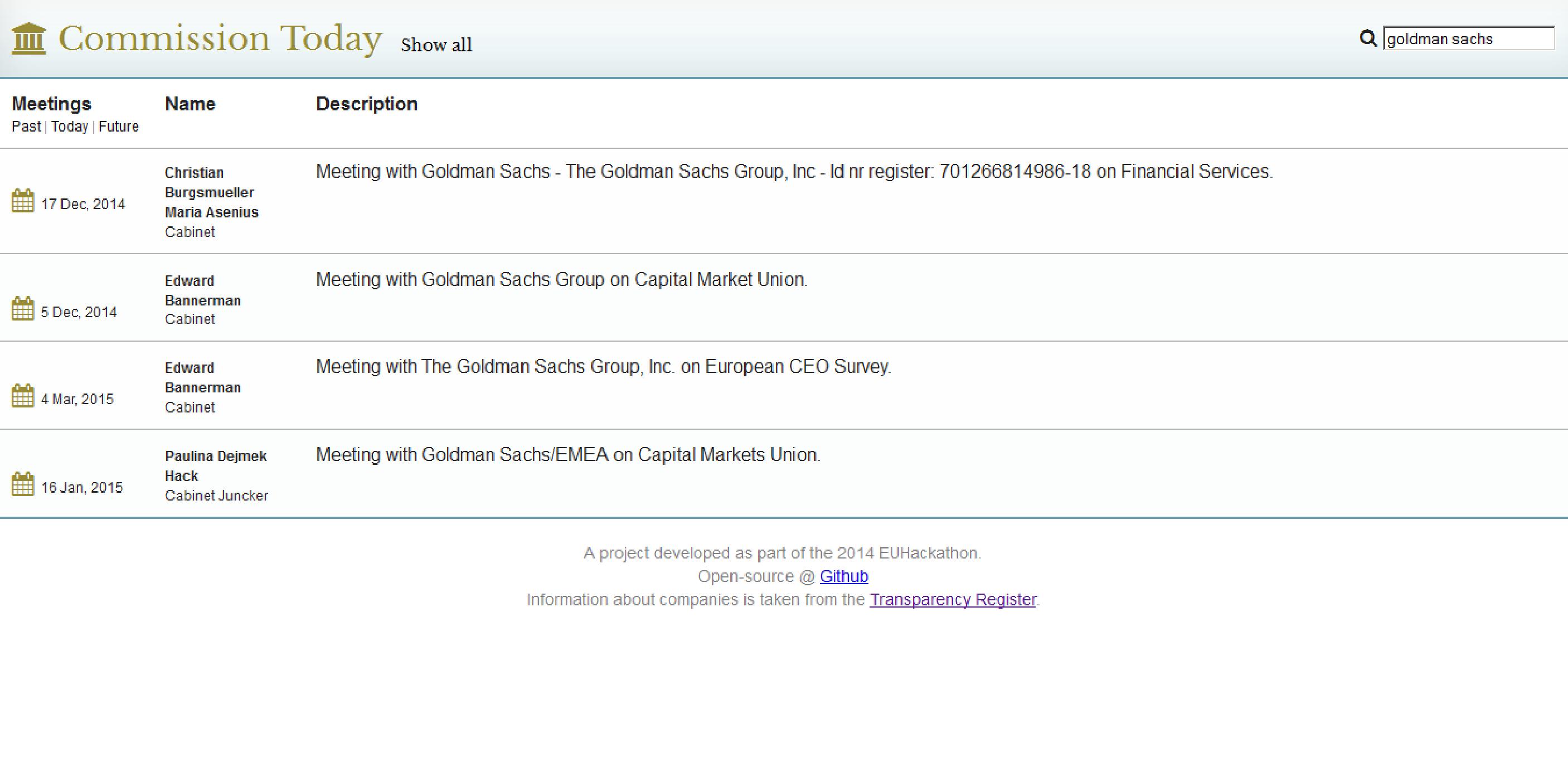Click the European CEO Survey meeting description
The image size is (1568, 777).
[603, 367]
